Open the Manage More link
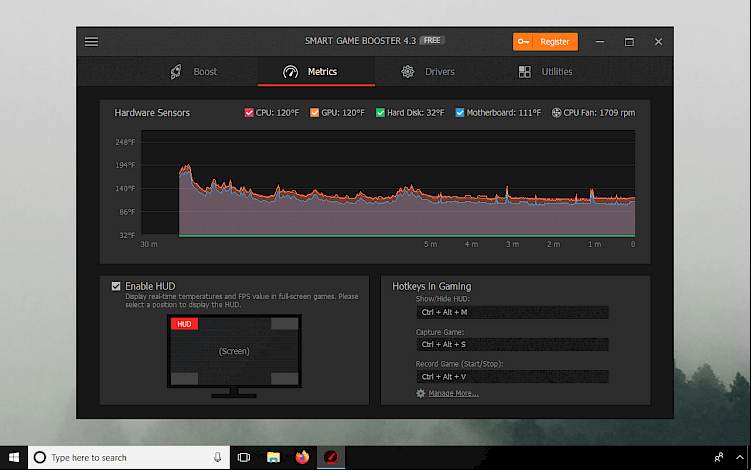Screen dimensions: 751x470 453,393
